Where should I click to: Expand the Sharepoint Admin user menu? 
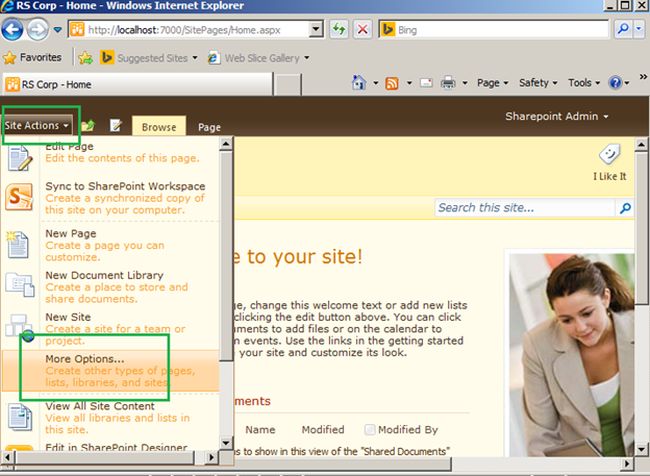556,117
